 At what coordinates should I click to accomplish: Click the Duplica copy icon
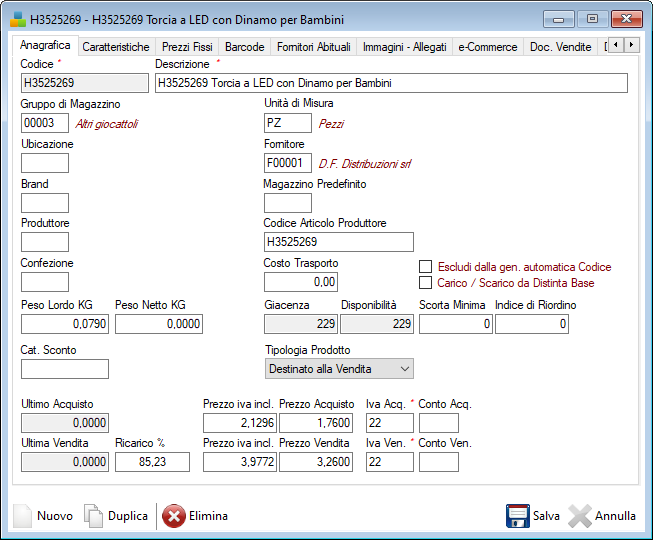point(93,516)
